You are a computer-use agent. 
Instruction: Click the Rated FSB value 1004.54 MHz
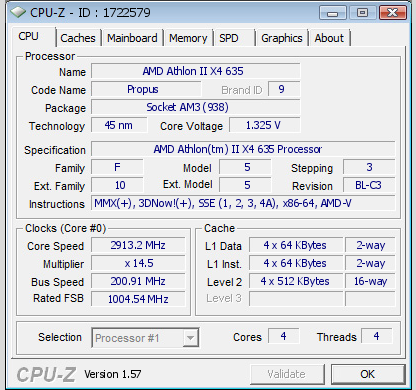click(x=138, y=299)
